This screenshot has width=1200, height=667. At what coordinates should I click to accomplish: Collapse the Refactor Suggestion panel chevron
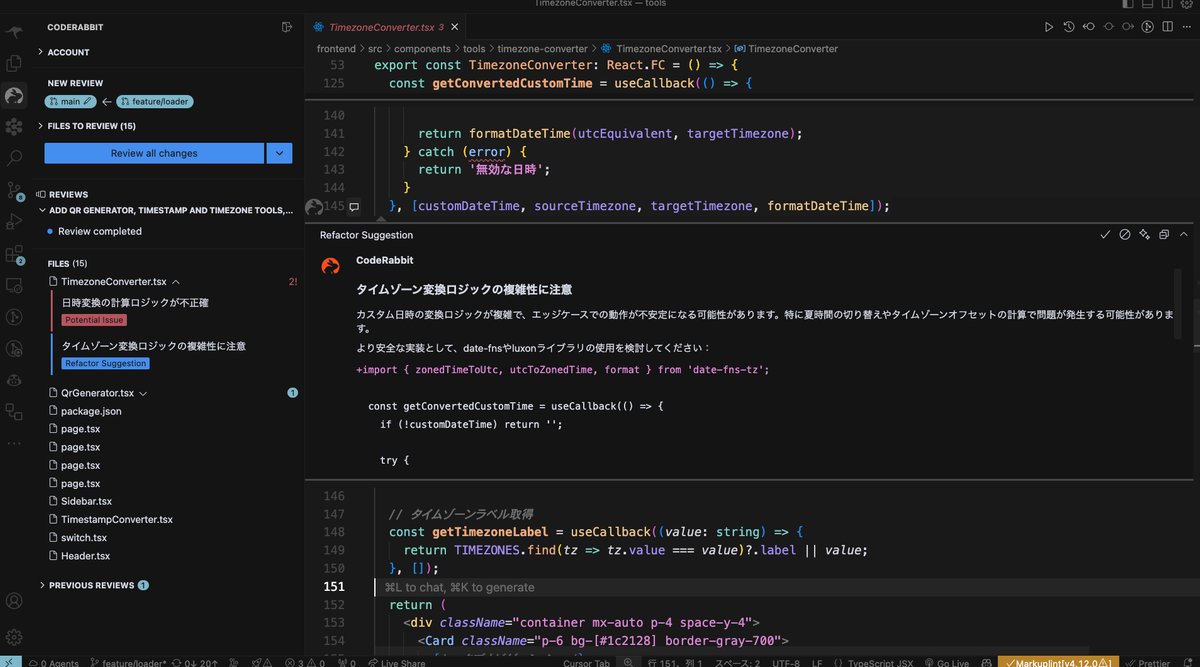point(1183,235)
